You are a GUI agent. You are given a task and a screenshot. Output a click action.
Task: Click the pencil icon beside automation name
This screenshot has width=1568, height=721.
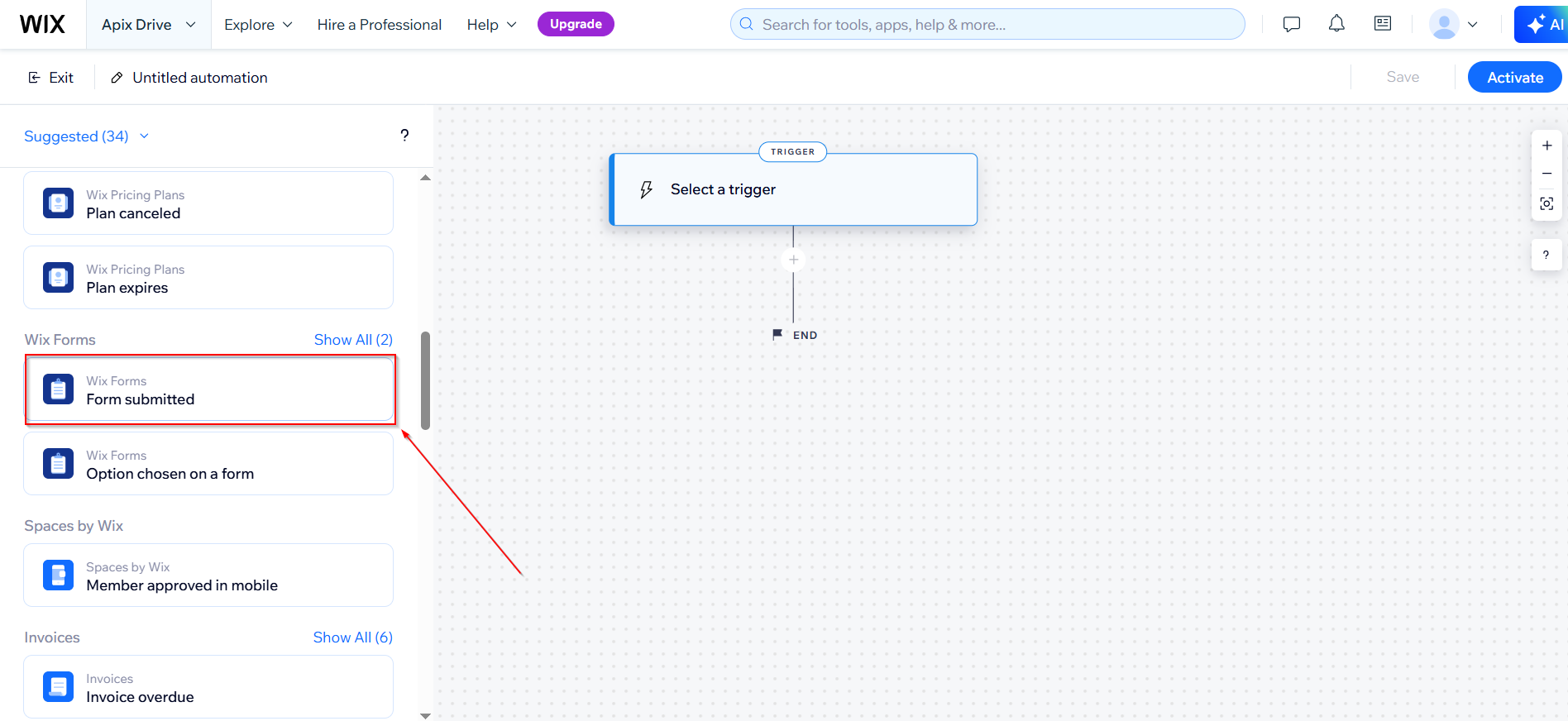[117, 77]
